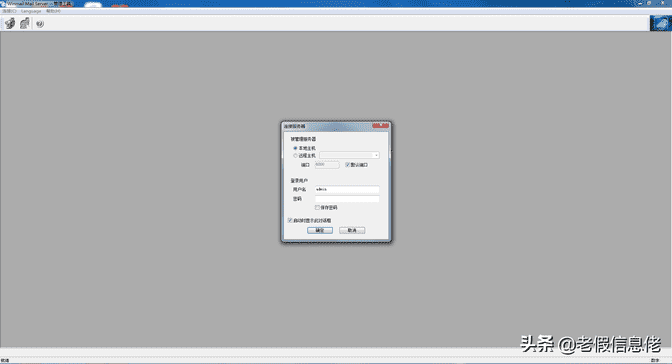Focus the password input field

click(347, 199)
